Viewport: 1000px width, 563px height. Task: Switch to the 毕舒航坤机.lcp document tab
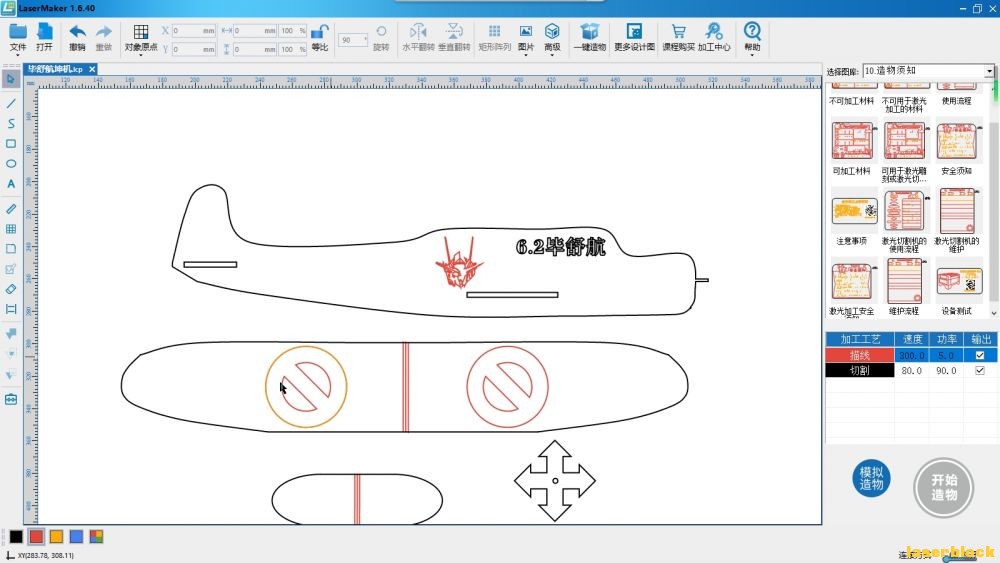(55, 69)
